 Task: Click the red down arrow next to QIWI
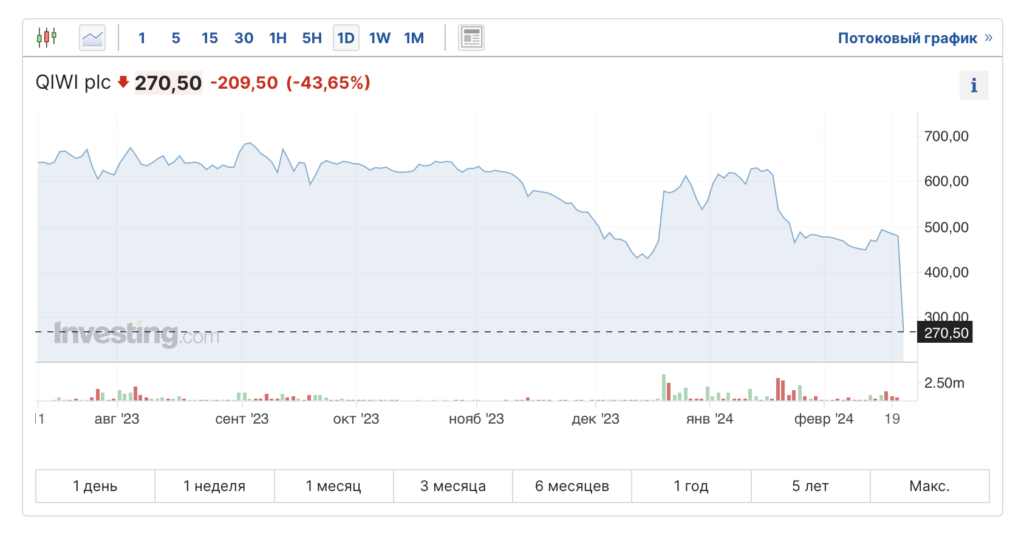[x=123, y=83]
